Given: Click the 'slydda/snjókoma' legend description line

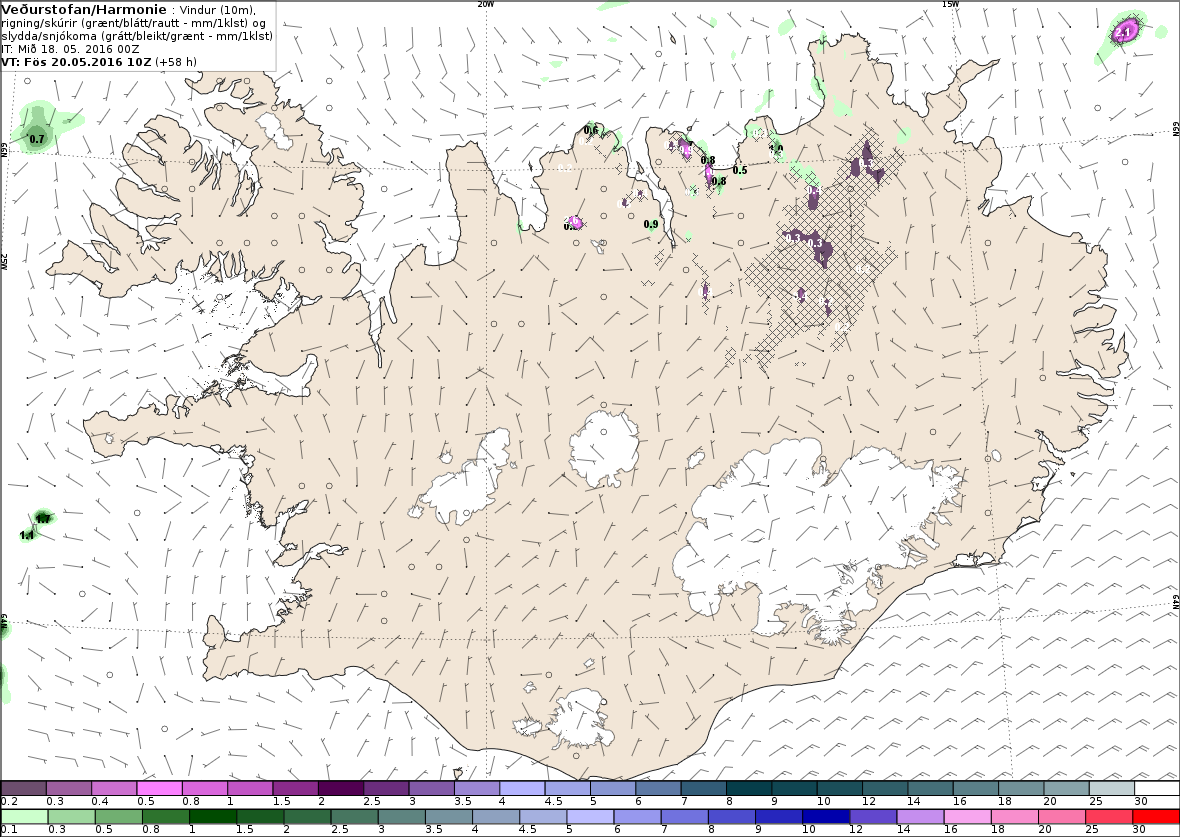Looking at the screenshot, I should pyautogui.click(x=138, y=36).
